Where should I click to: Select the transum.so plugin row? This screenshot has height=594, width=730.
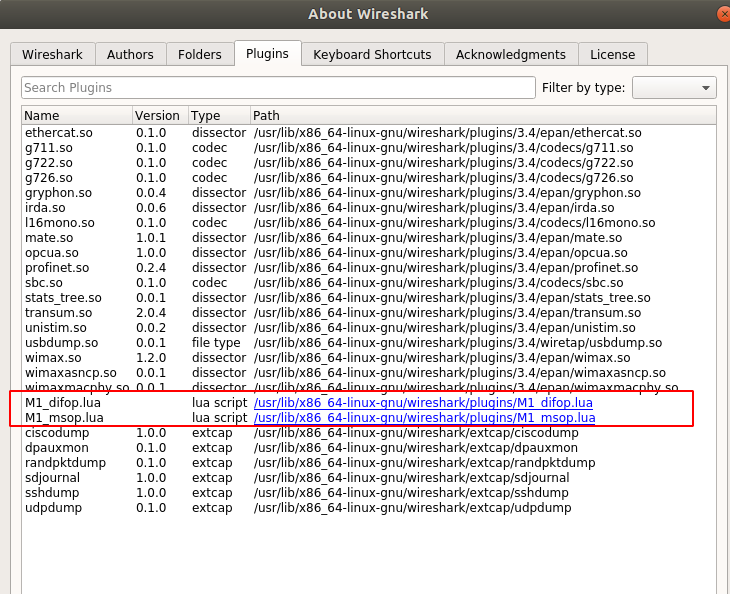point(369,313)
